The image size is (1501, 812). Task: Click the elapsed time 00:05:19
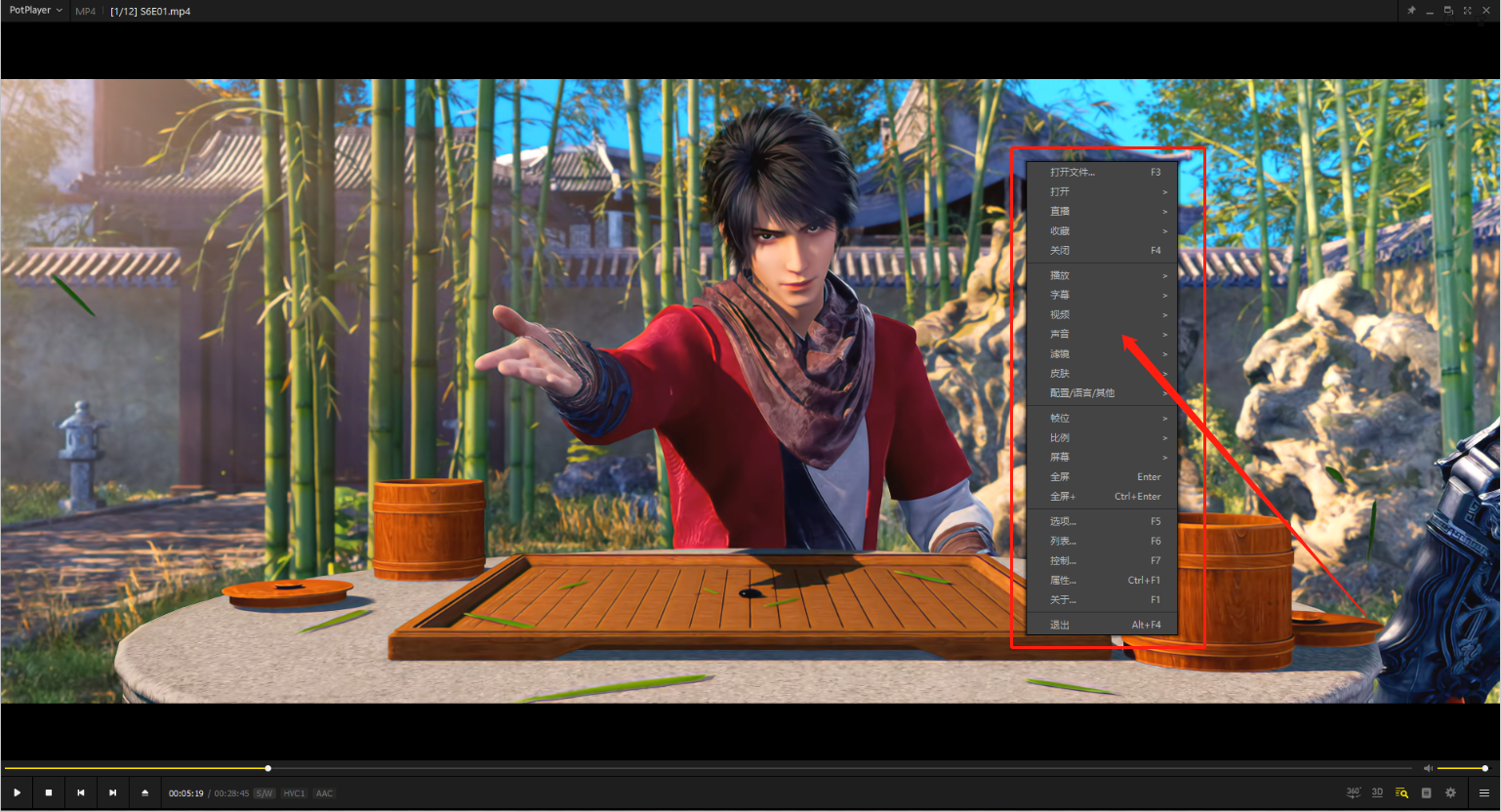(x=186, y=793)
